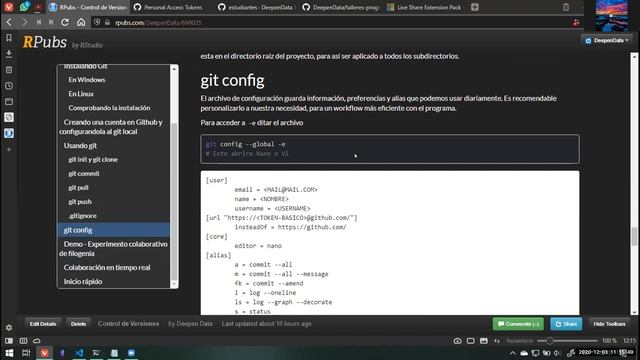This screenshot has height=360, width=640.
Task: Jump to 'git init y git clone'
Action: click(93, 160)
